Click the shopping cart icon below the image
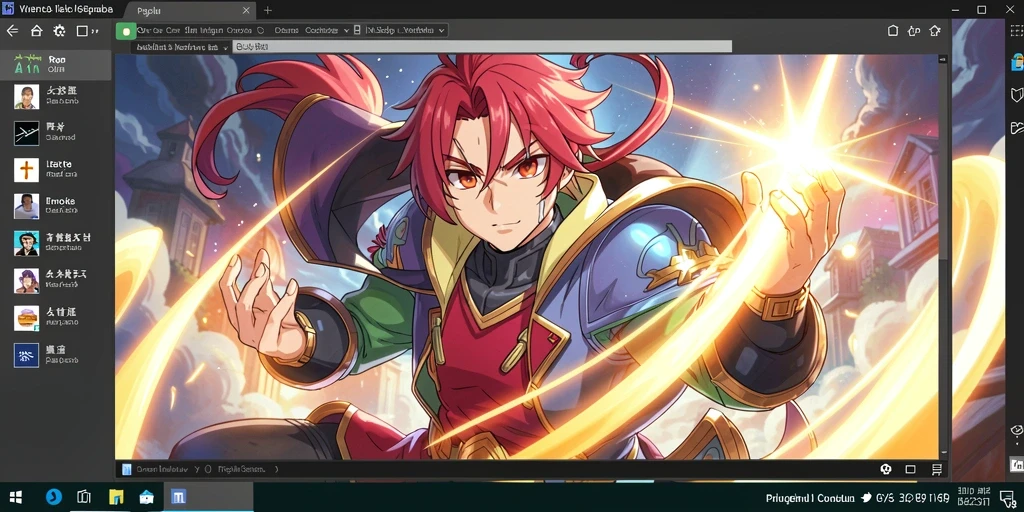 pyautogui.click(x=936, y=469)
